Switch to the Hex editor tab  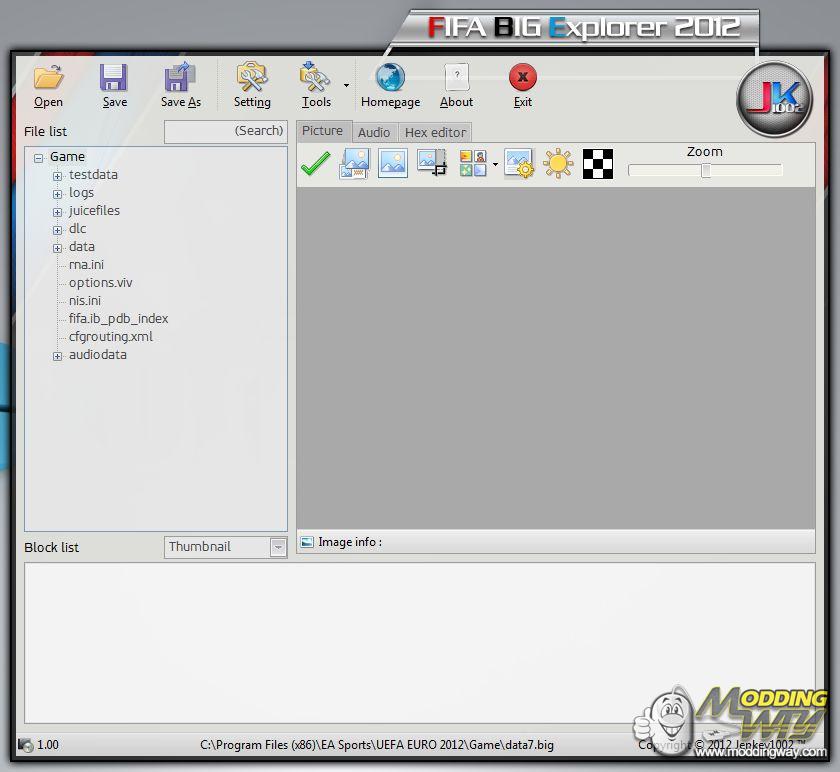pos(435,132)
